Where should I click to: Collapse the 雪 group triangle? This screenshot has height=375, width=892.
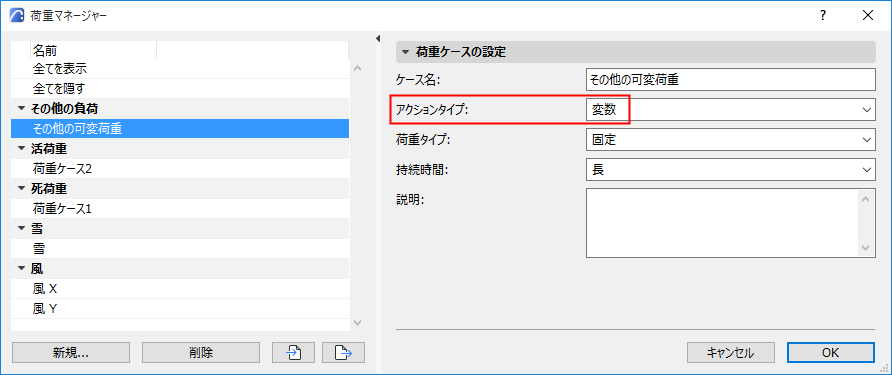pos(22,229)
